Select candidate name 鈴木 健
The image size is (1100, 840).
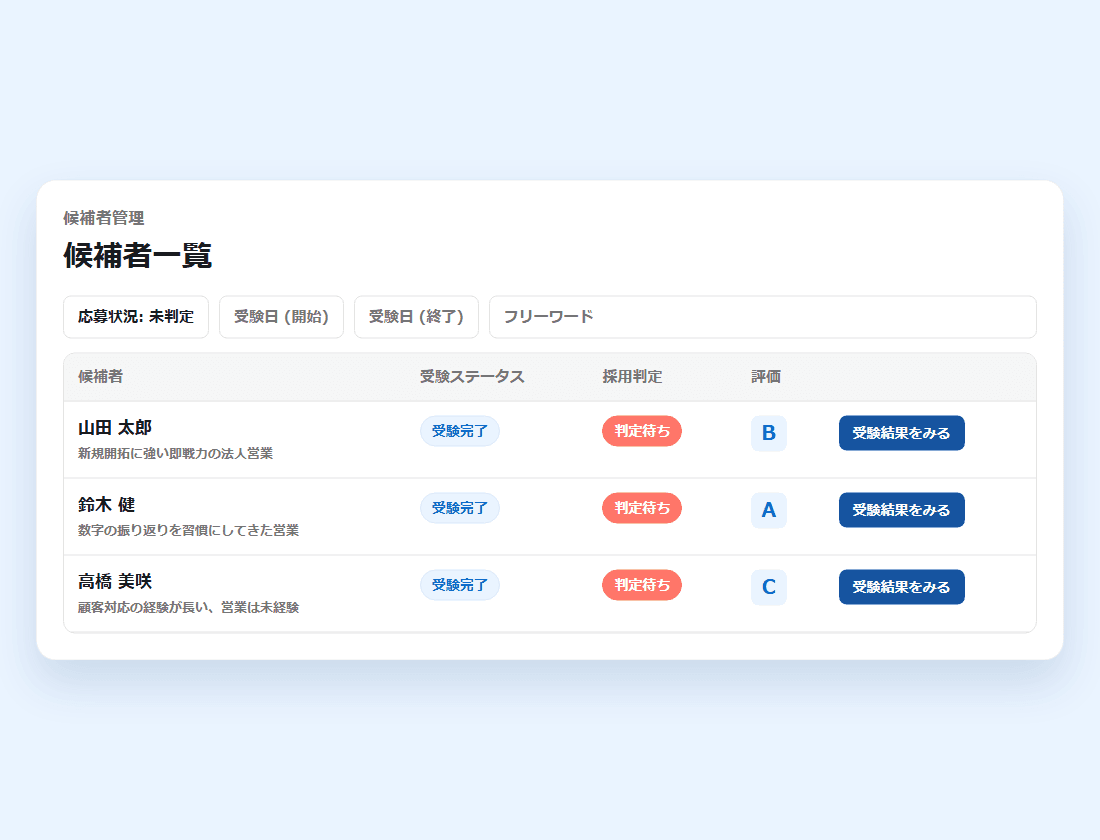[107, 505]
